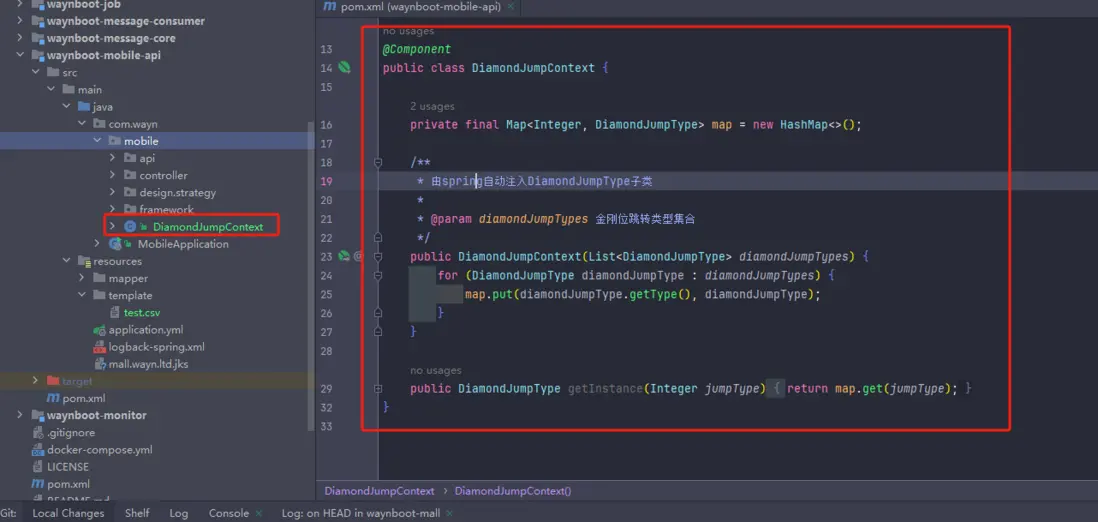This screenshot has height=522, width=1098.
Task: Click the application.yml Spring config file icon
Action: pos(98,330)
